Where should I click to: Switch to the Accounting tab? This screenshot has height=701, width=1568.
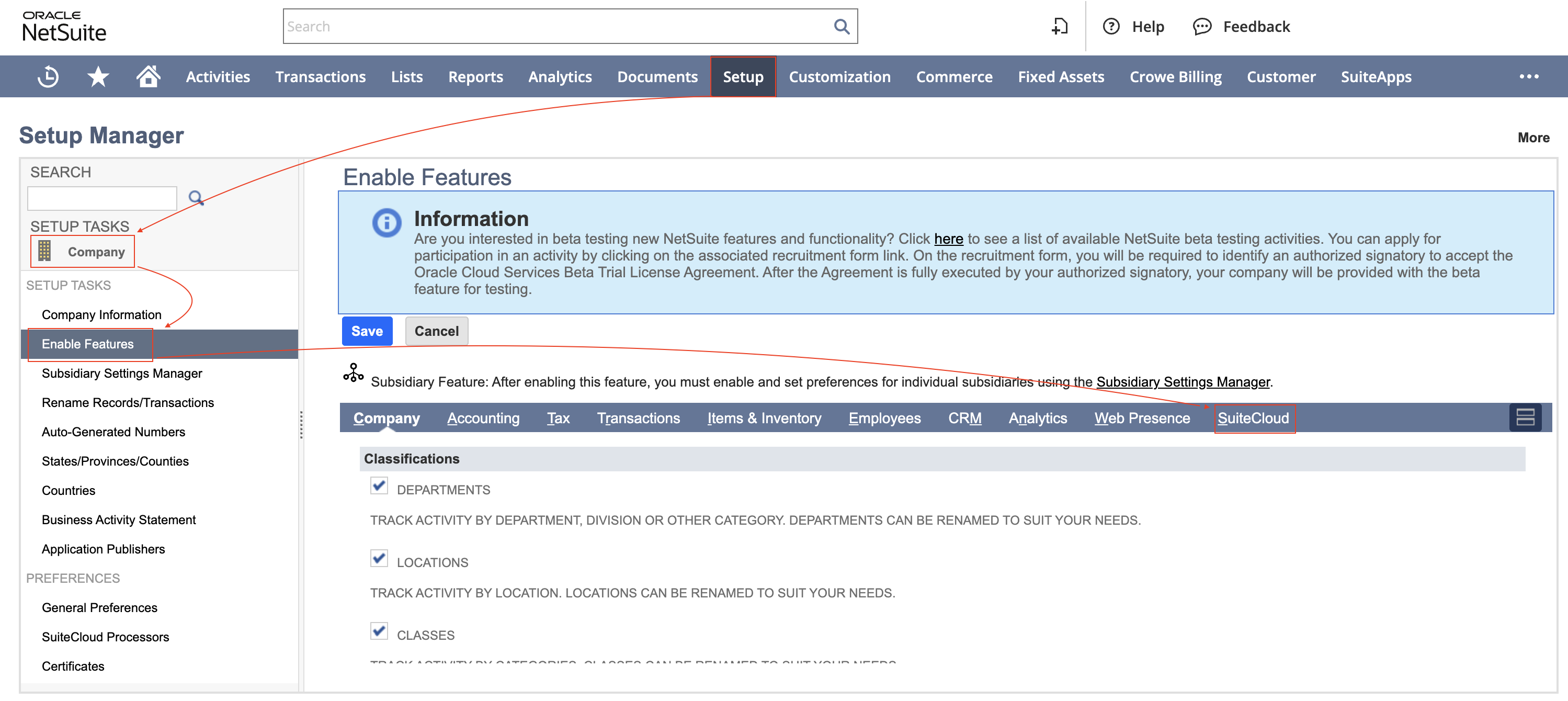pyautogui.click(x=483, y=418)
